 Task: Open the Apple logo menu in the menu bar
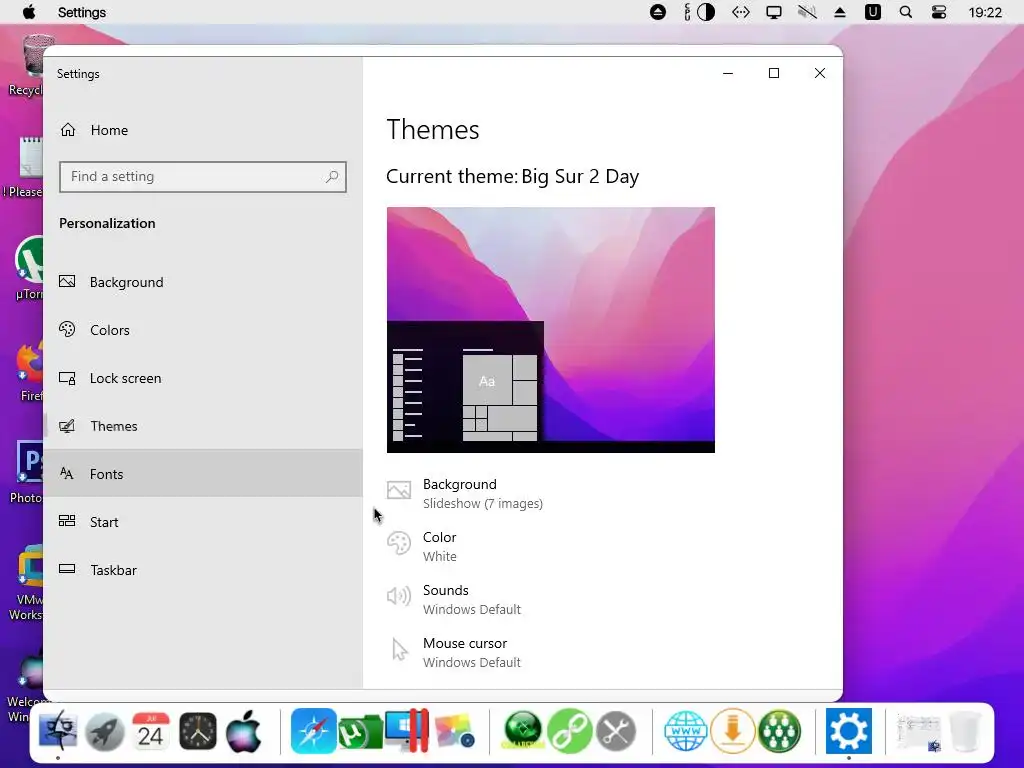(x=29, y=12)
